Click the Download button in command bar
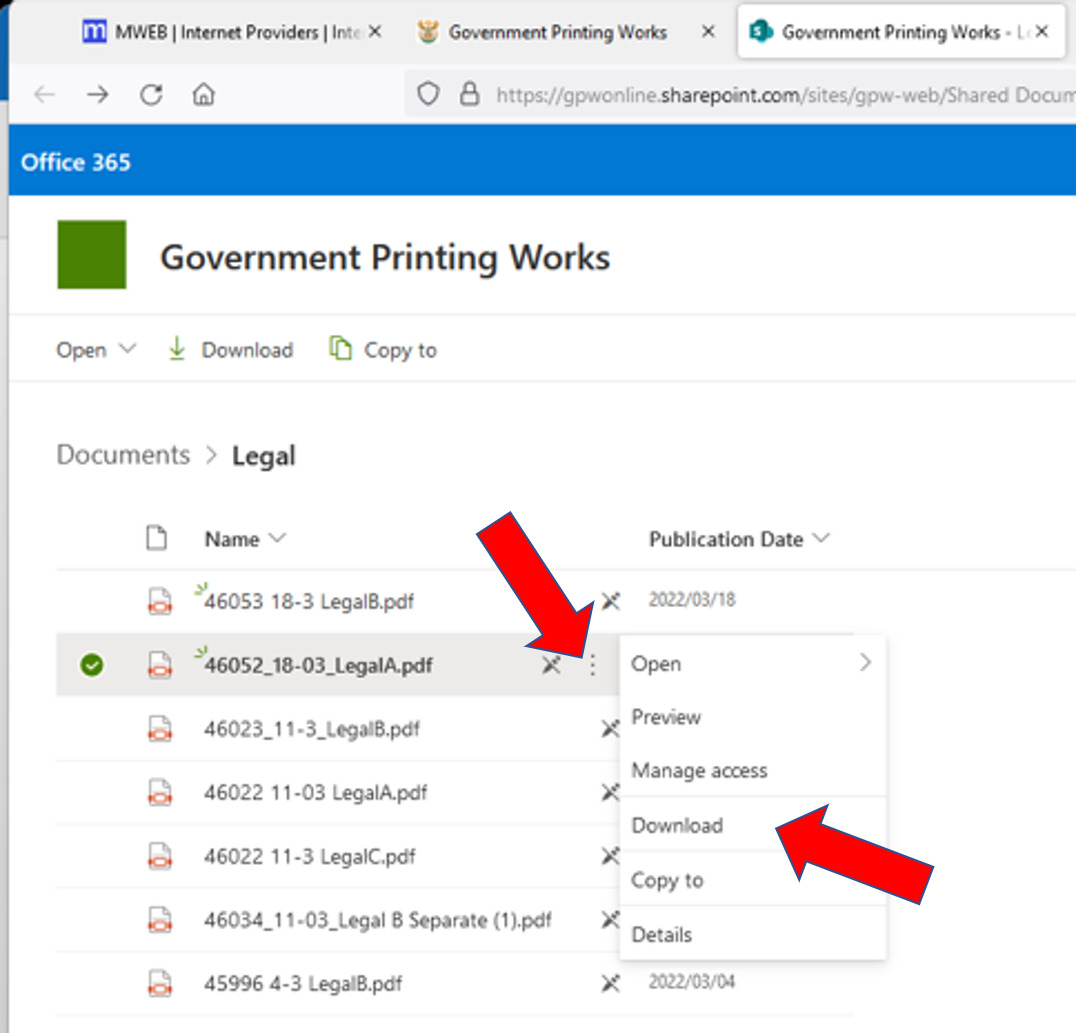1076x1033 pixels. [231, 349]
